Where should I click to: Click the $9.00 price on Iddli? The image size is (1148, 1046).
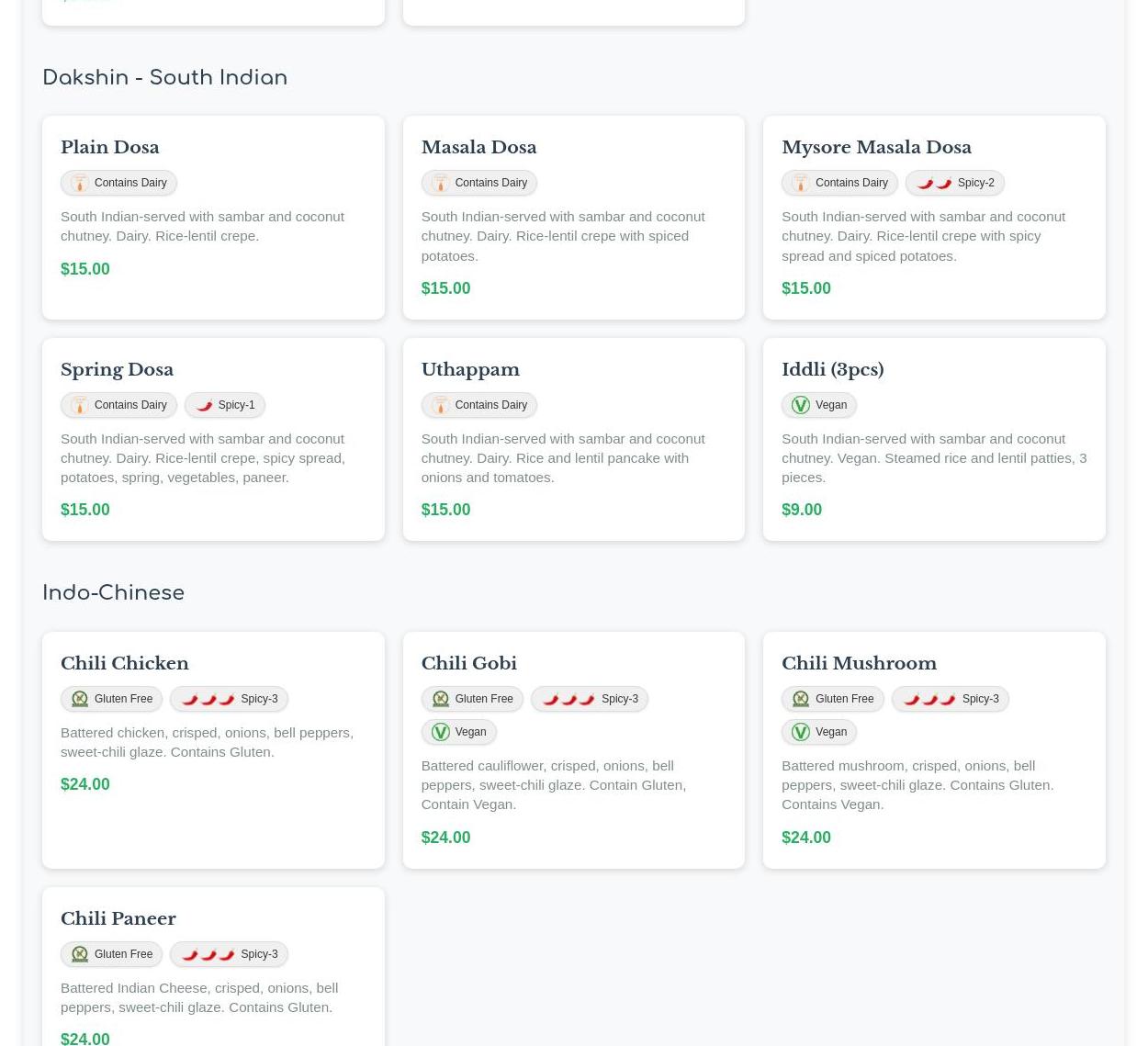tap(802, 510)
